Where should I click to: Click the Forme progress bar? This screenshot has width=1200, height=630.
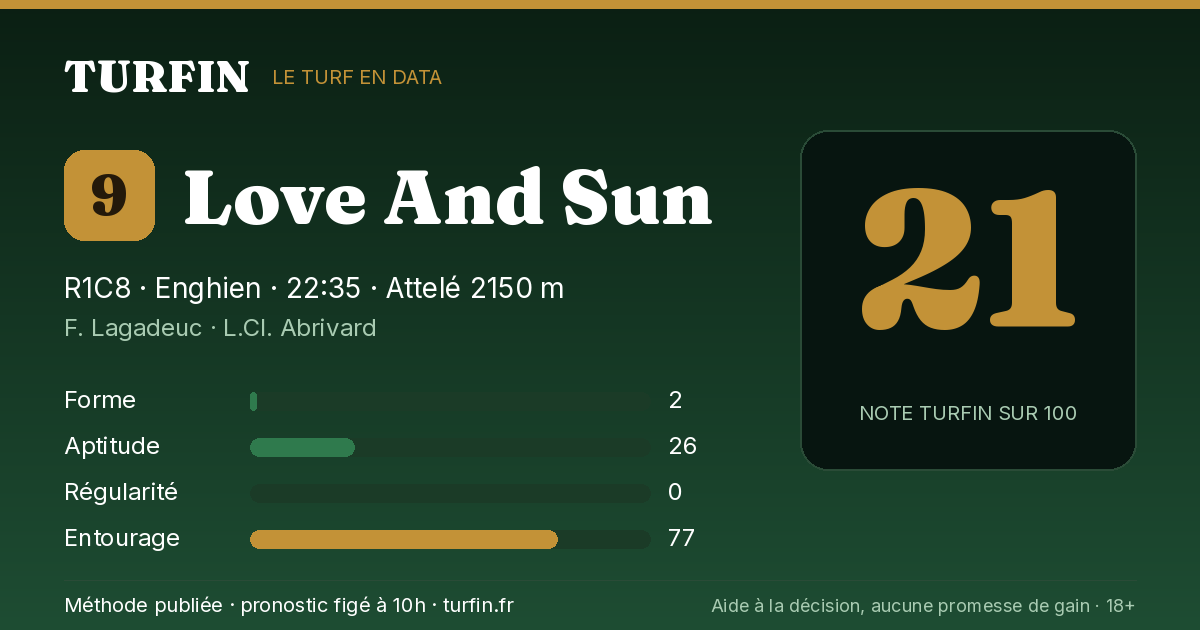[450, 401]
